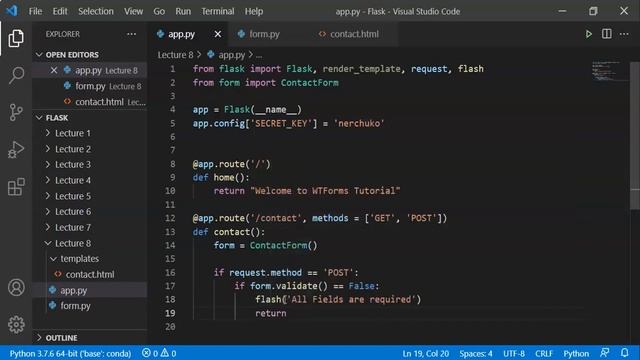
Task: Click the editor vertical scrollbar
Action: tap(635, 135)
